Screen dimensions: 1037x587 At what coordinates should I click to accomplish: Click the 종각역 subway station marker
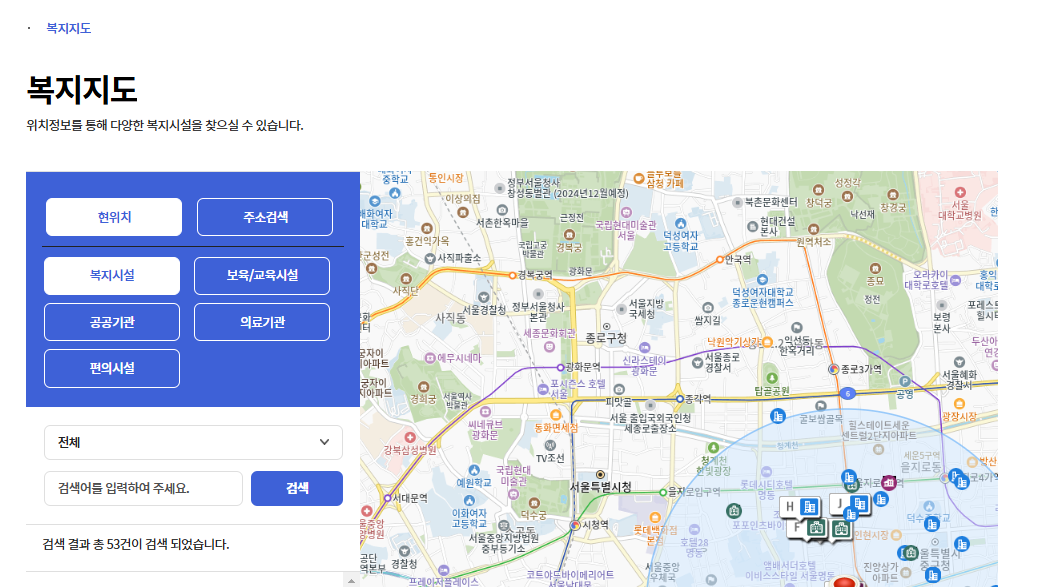click(679, 399)
